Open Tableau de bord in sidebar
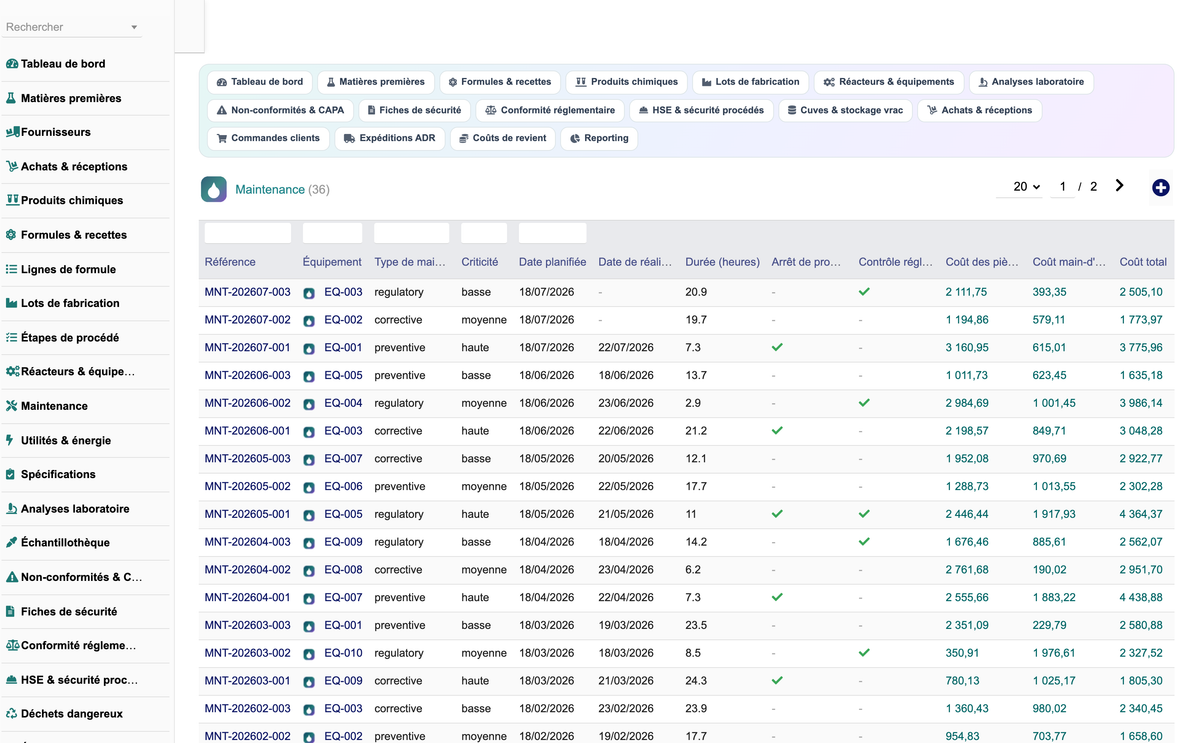 click(x=63, y=64)
